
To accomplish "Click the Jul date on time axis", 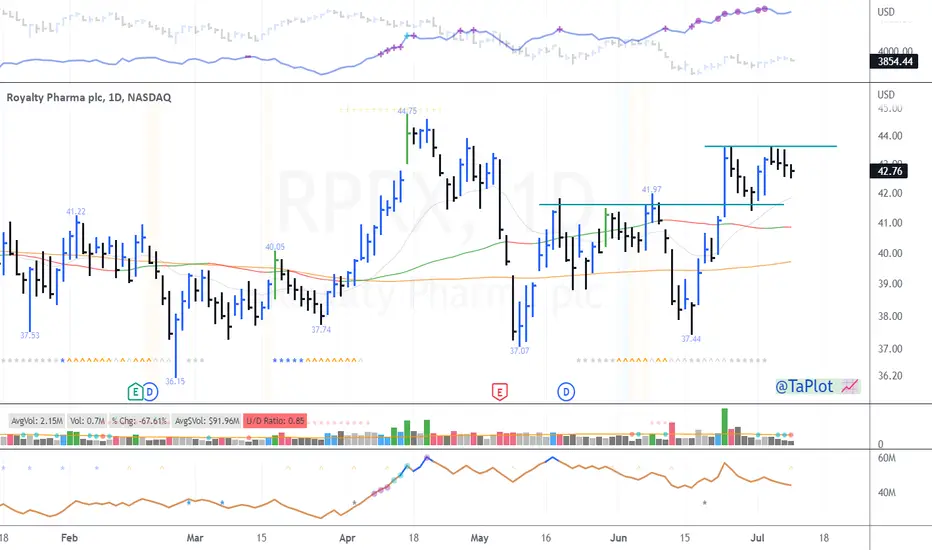I will click(x=757, y=538).
